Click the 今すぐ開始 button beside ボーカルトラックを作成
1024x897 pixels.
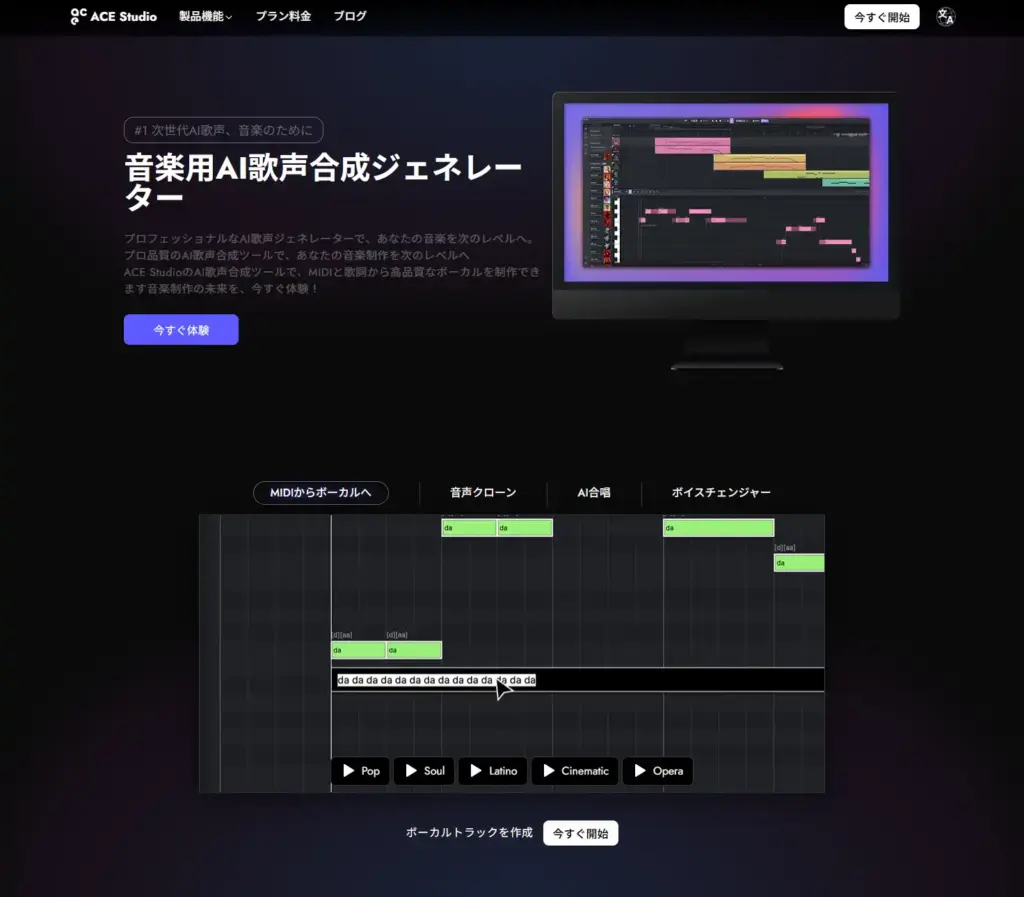581,833
